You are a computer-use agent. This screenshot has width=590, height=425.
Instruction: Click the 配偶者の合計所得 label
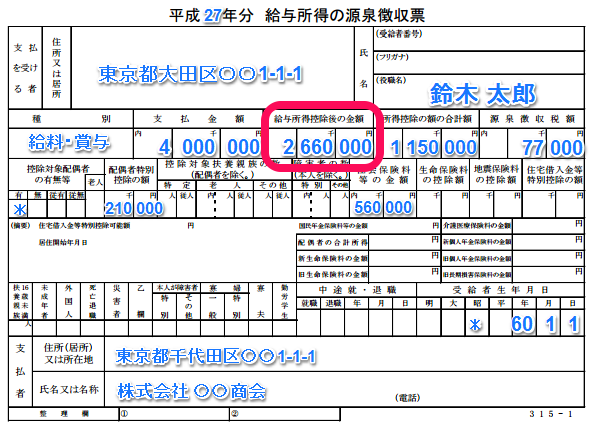(333, 243)
